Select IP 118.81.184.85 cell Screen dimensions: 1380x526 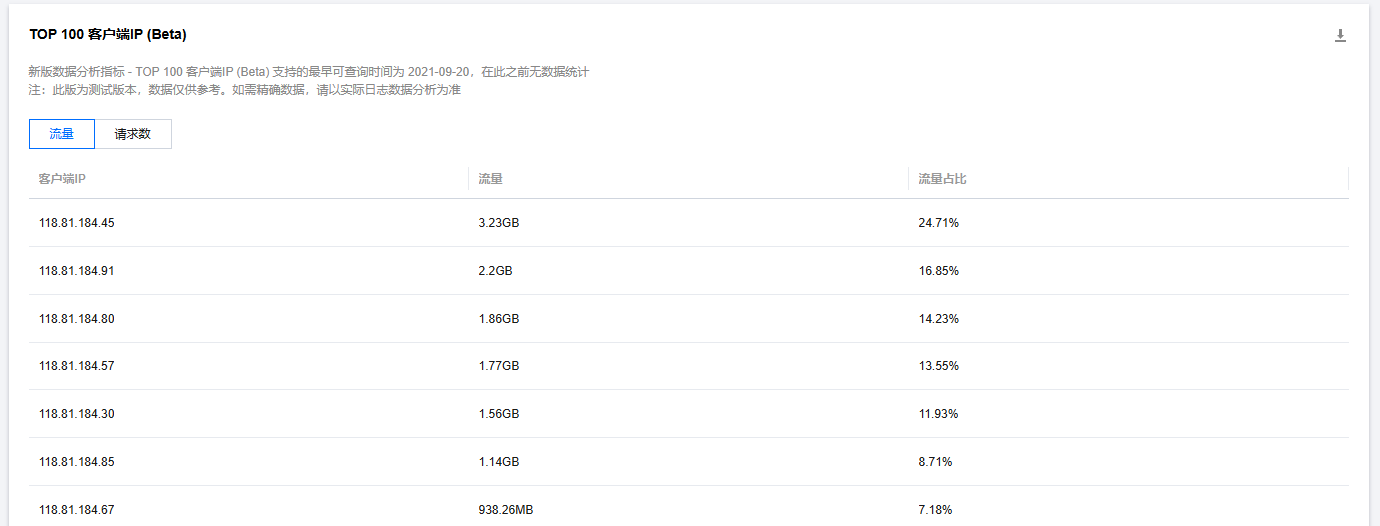click(x=77, y=462)
